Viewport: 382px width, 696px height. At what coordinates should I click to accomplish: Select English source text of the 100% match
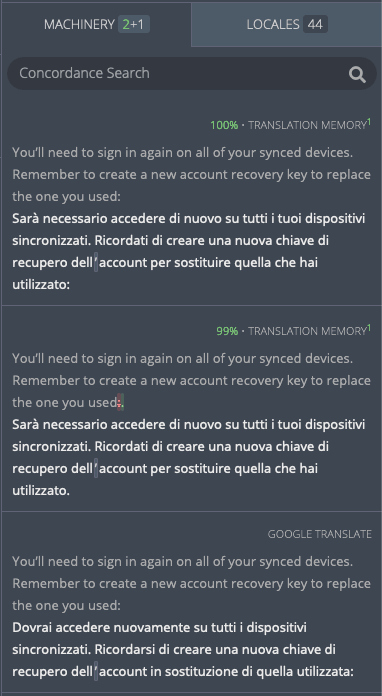[191, 174]
